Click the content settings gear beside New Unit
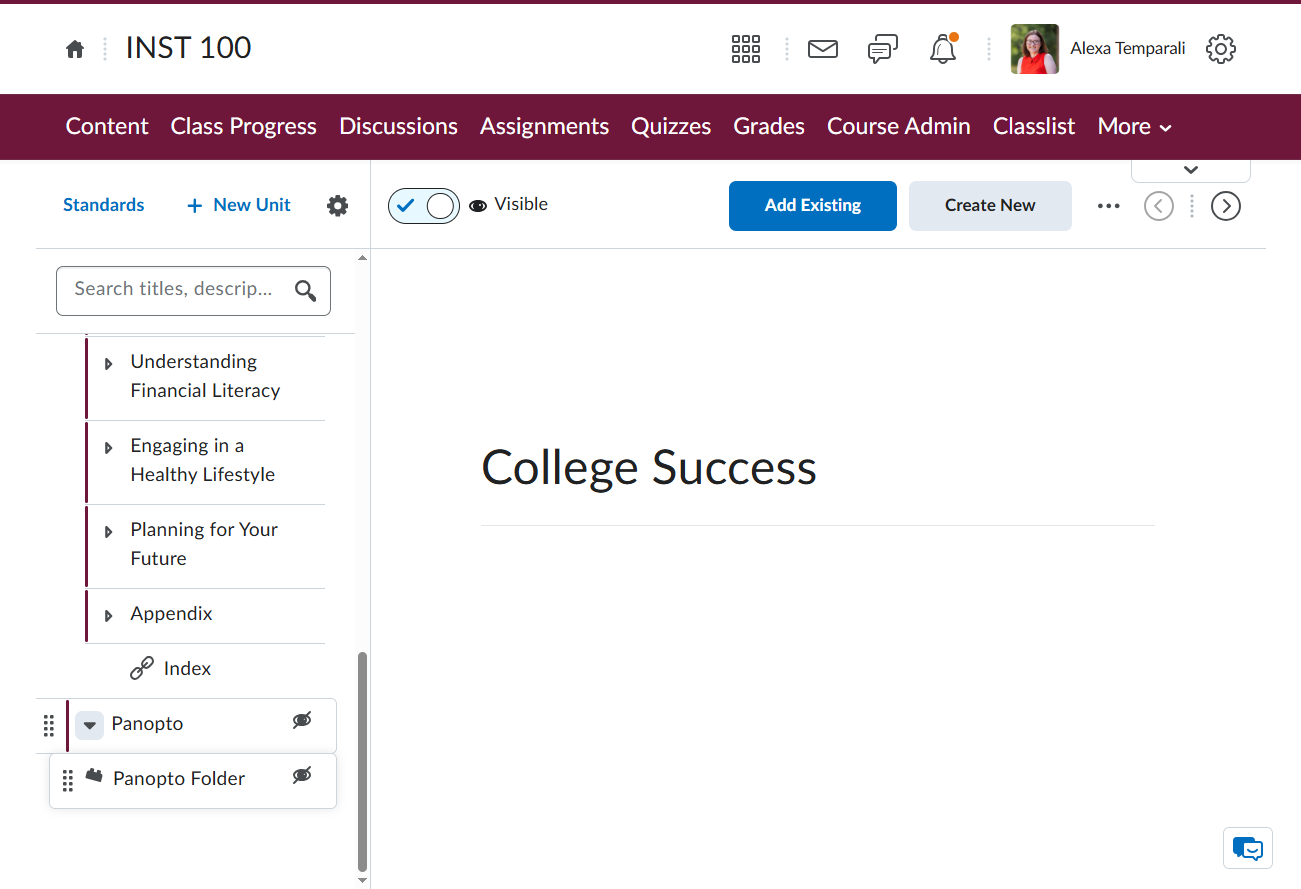Image resolution: width=1301 pixels, height=889 pixels. click(338, 206)
